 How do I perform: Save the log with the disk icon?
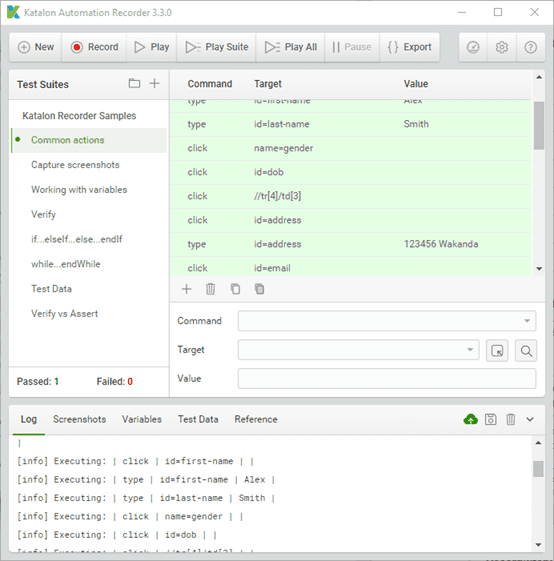tap(491, 419)
